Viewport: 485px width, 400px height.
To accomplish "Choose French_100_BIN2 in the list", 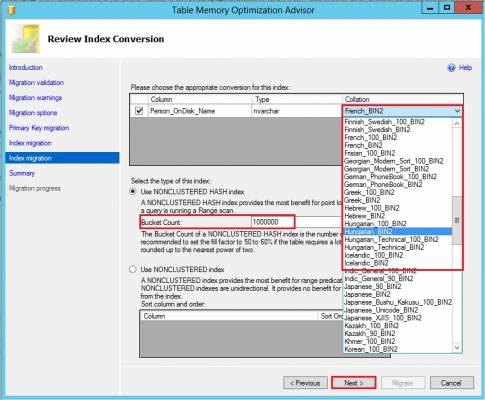I will click(x=371, y=138).
